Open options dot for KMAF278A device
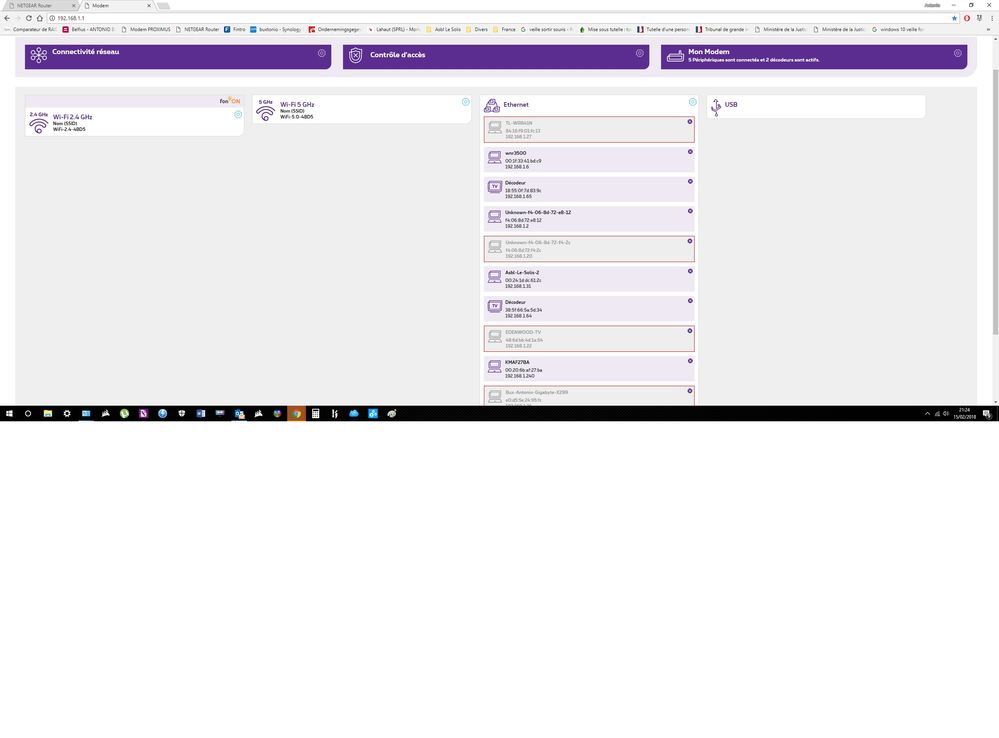The image size is (999, 738). pos(690,361)
